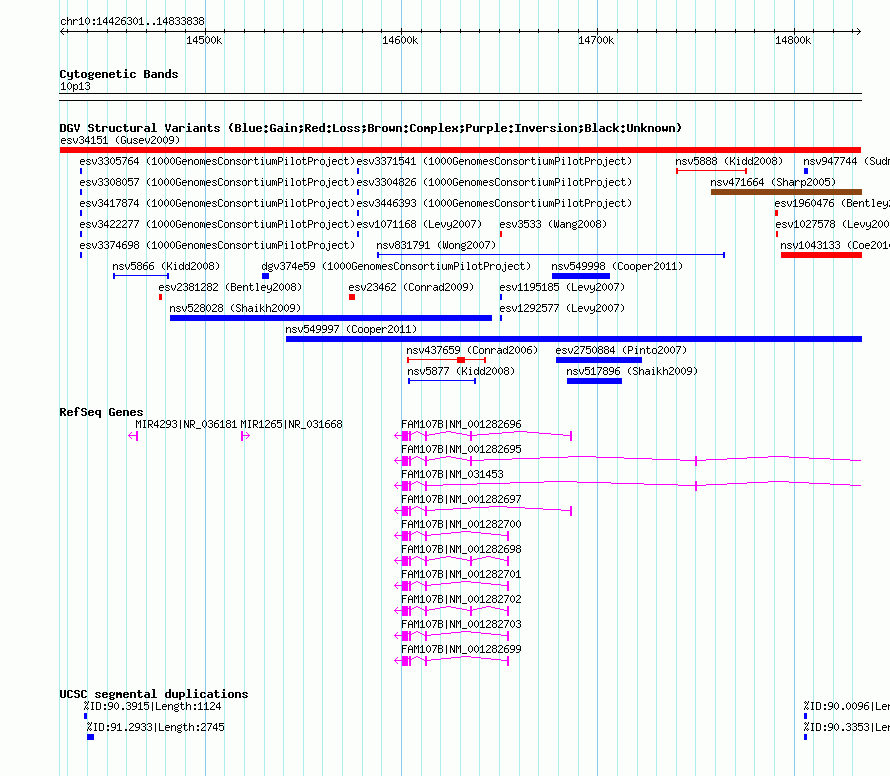Open the nsv437659 (Conrad2006) label
The image size is (890, 776).
point(472,350)
